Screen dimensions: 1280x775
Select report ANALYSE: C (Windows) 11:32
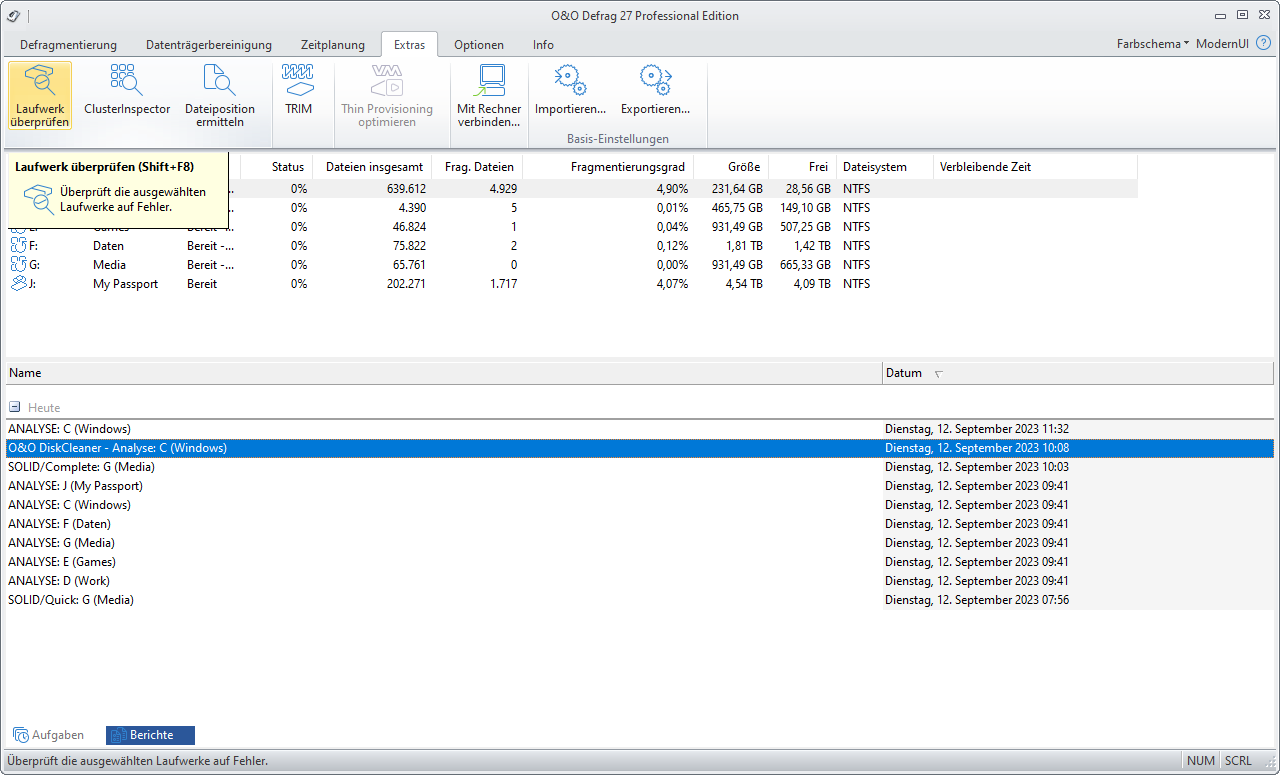(x=639, y=429)
